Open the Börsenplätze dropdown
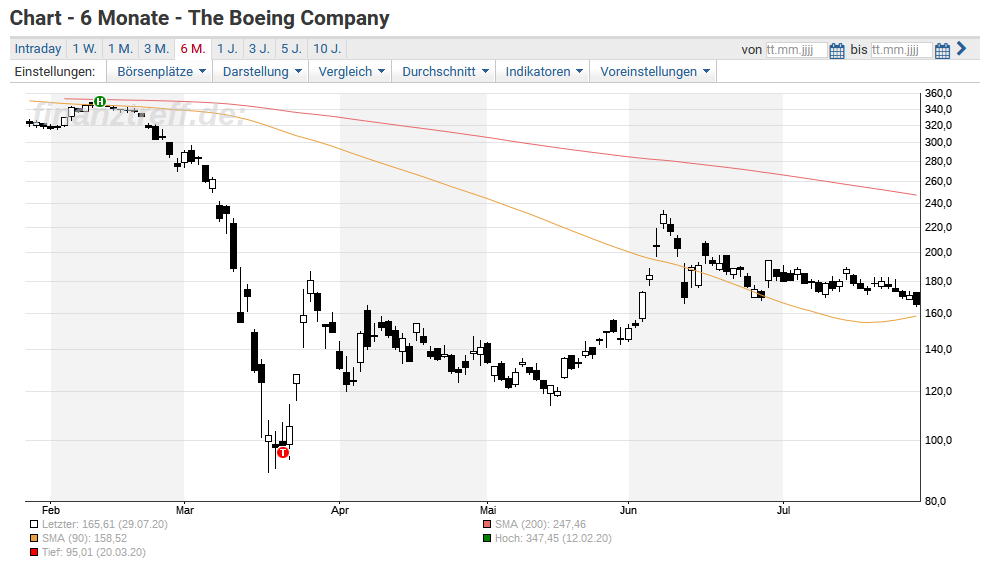 161,72
